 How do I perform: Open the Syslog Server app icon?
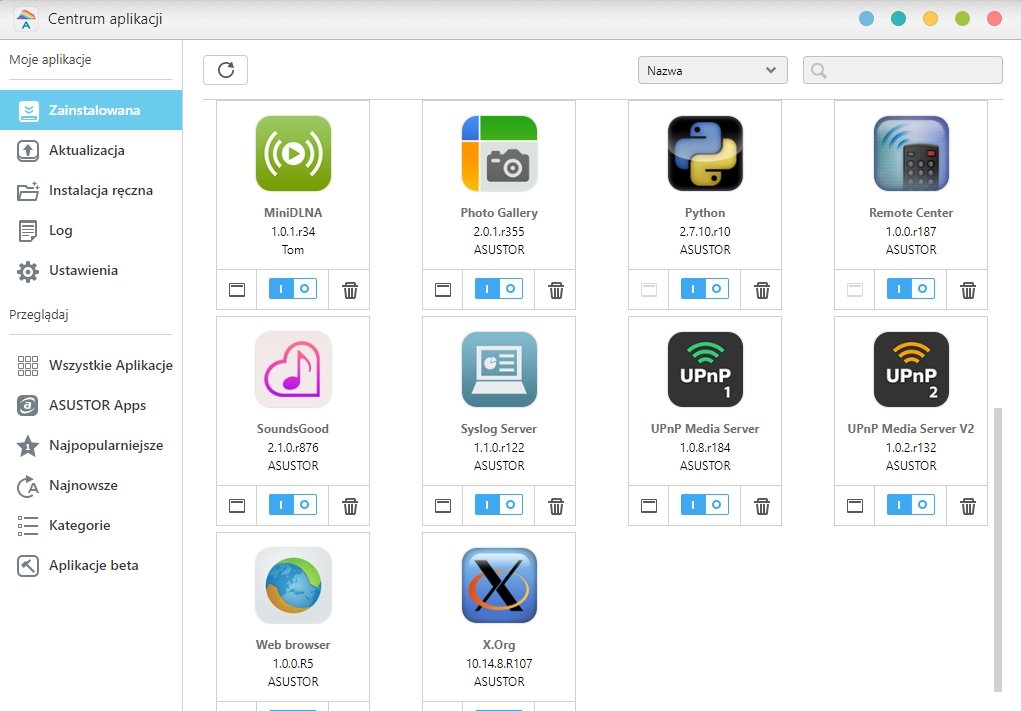tap(499, 369)
